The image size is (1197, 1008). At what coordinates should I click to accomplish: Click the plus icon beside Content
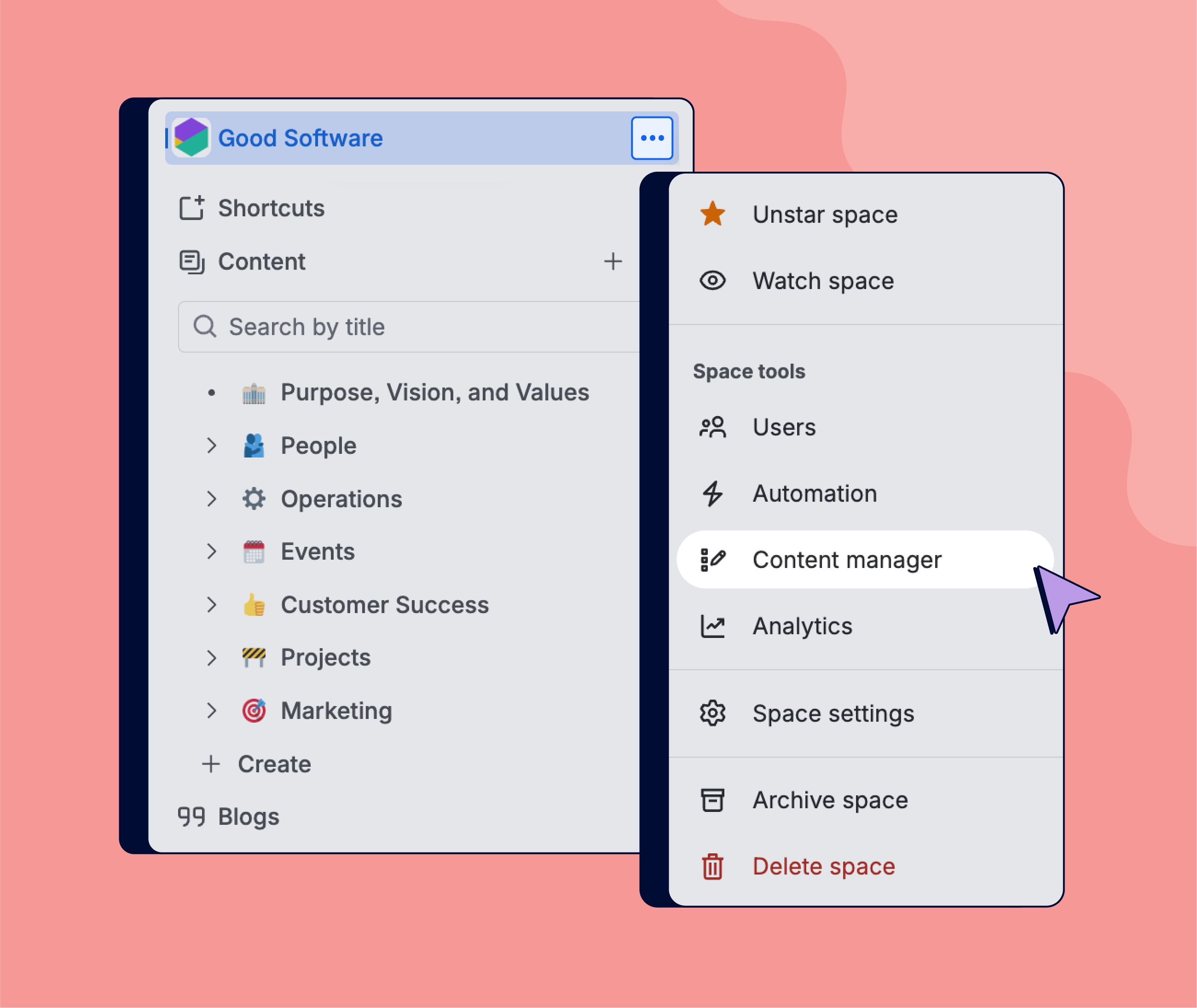(613, 261)
